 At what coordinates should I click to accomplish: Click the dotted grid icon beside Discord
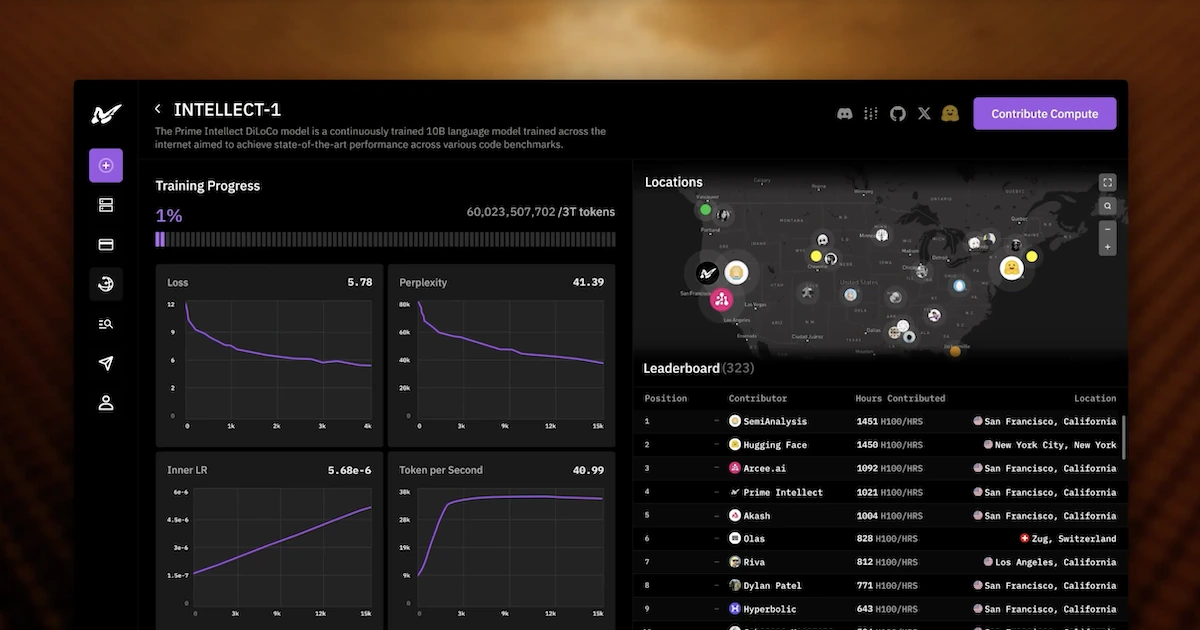(871, 114)
